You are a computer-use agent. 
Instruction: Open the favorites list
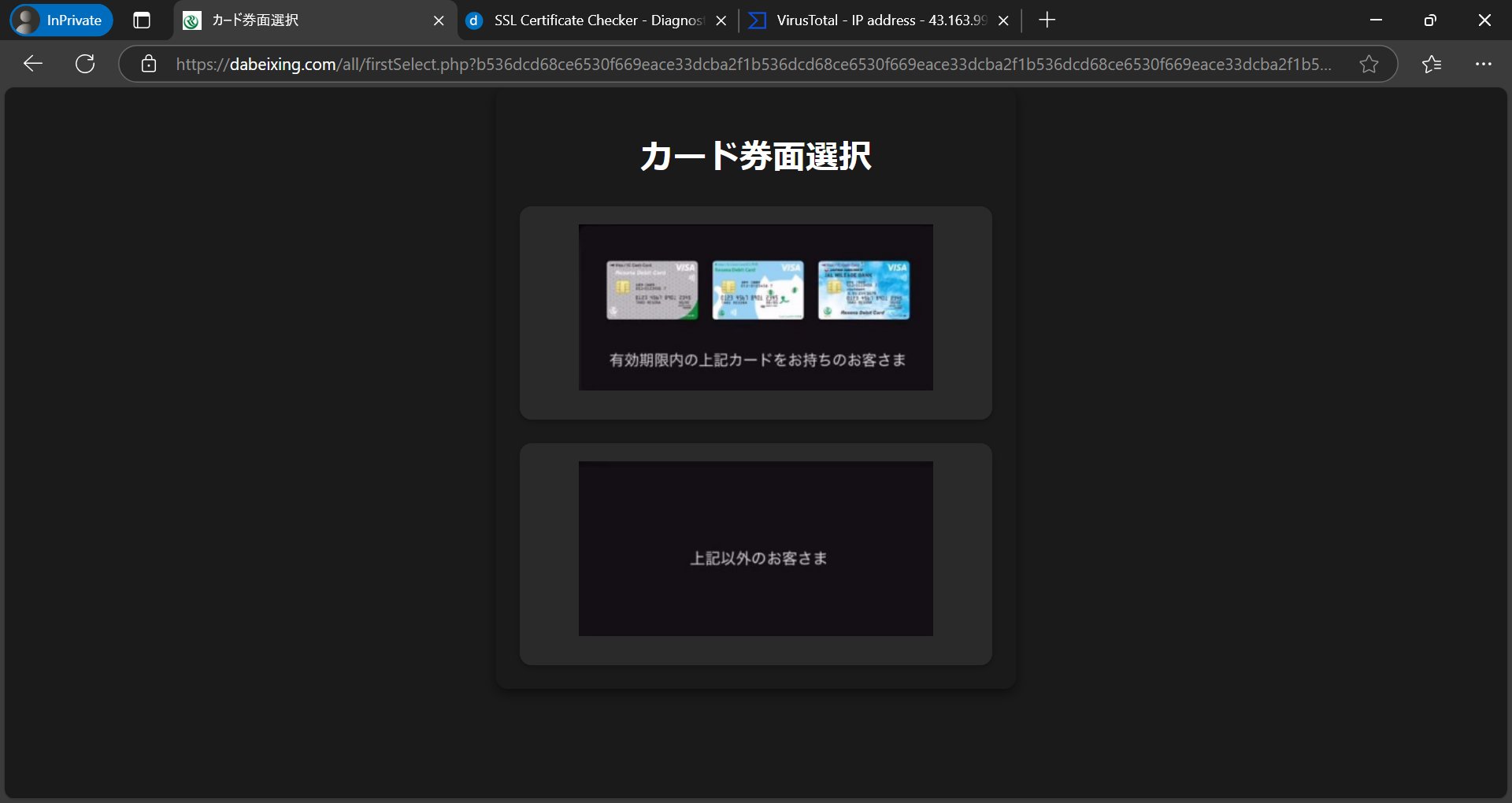[1432, 64]
